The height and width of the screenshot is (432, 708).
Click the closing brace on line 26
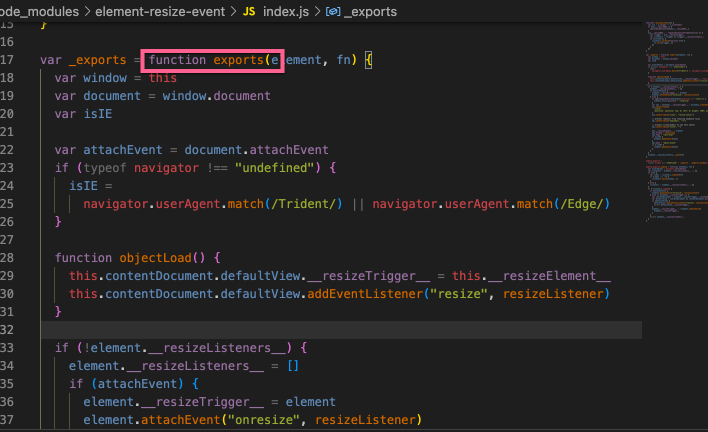(x=58, y=222)
